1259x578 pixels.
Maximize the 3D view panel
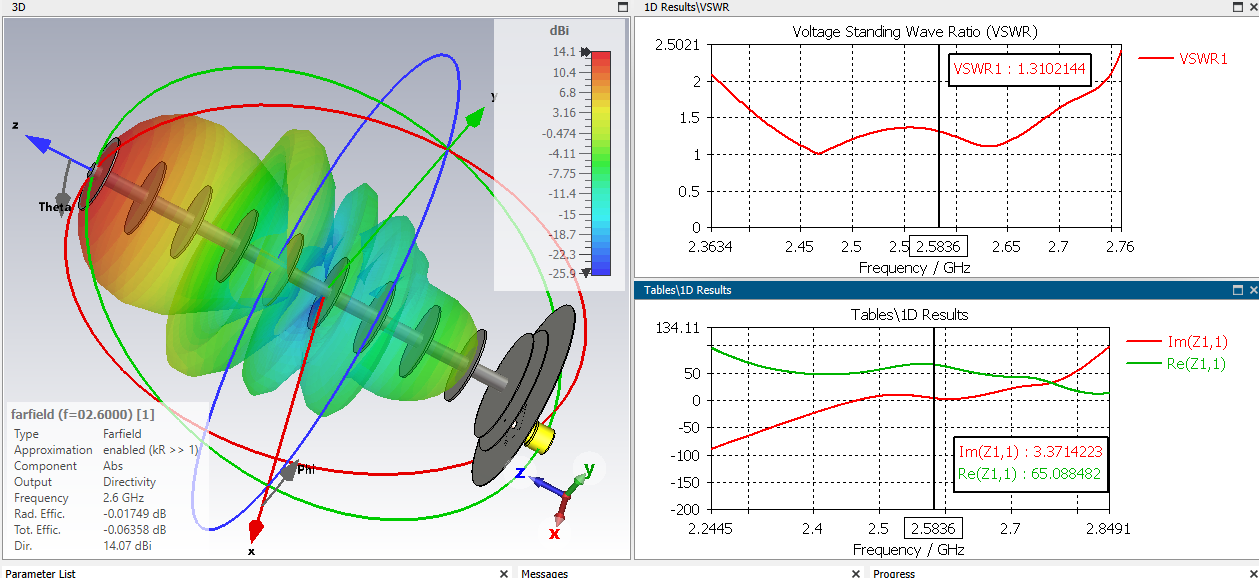point(621,7)
